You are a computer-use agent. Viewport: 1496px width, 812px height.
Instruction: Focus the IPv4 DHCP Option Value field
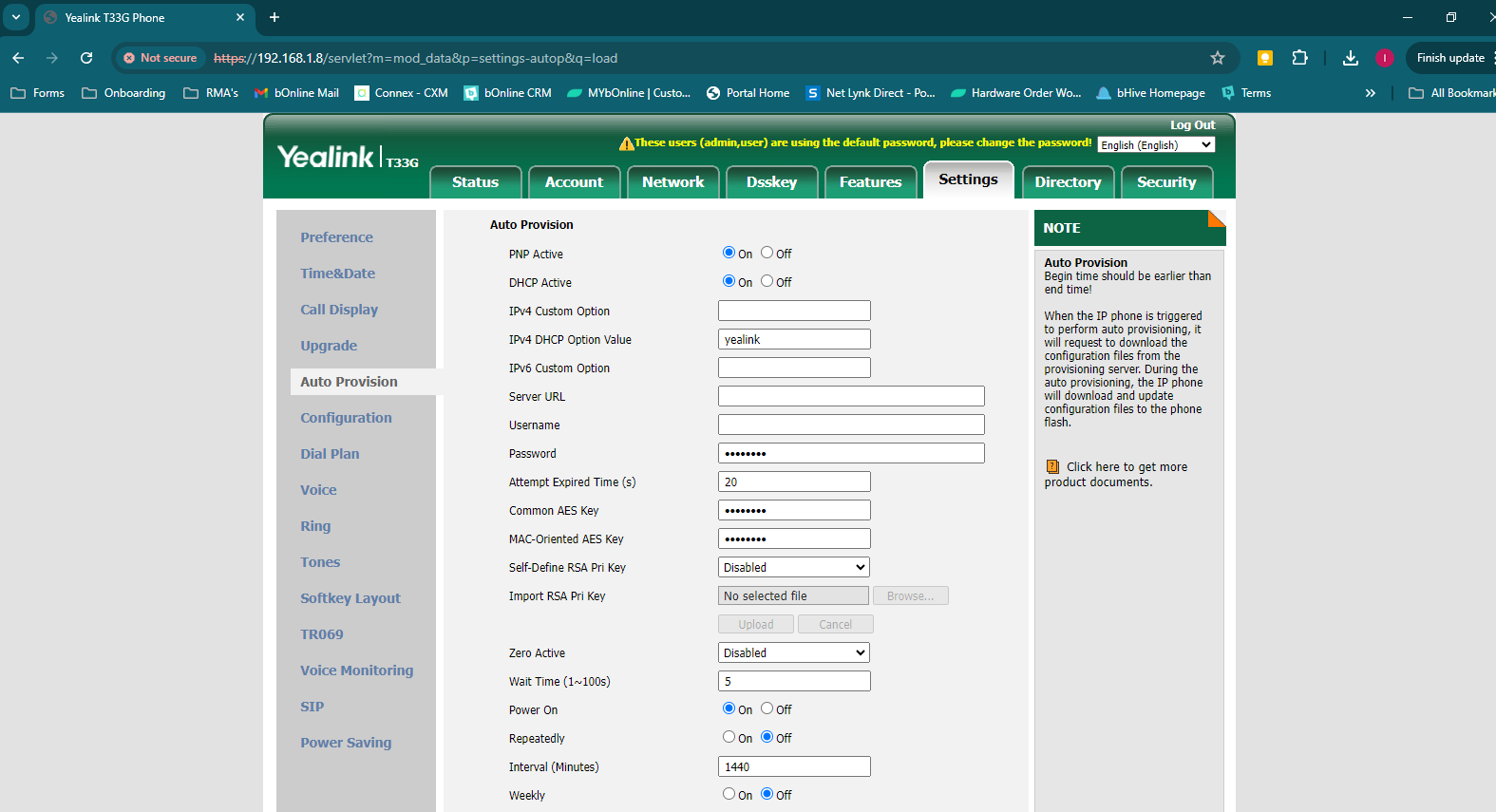coord(794,339)
